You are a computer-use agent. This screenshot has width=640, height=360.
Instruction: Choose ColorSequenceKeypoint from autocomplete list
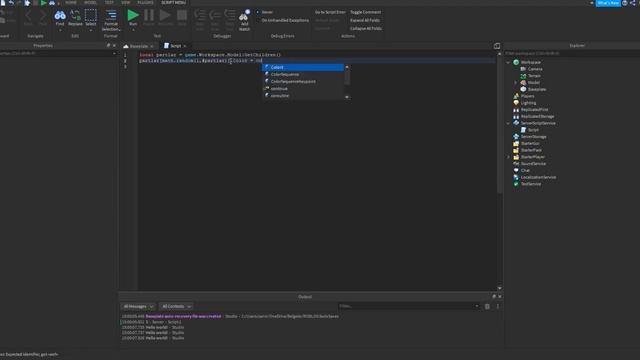pyautogui.click(x=303, y=82)
